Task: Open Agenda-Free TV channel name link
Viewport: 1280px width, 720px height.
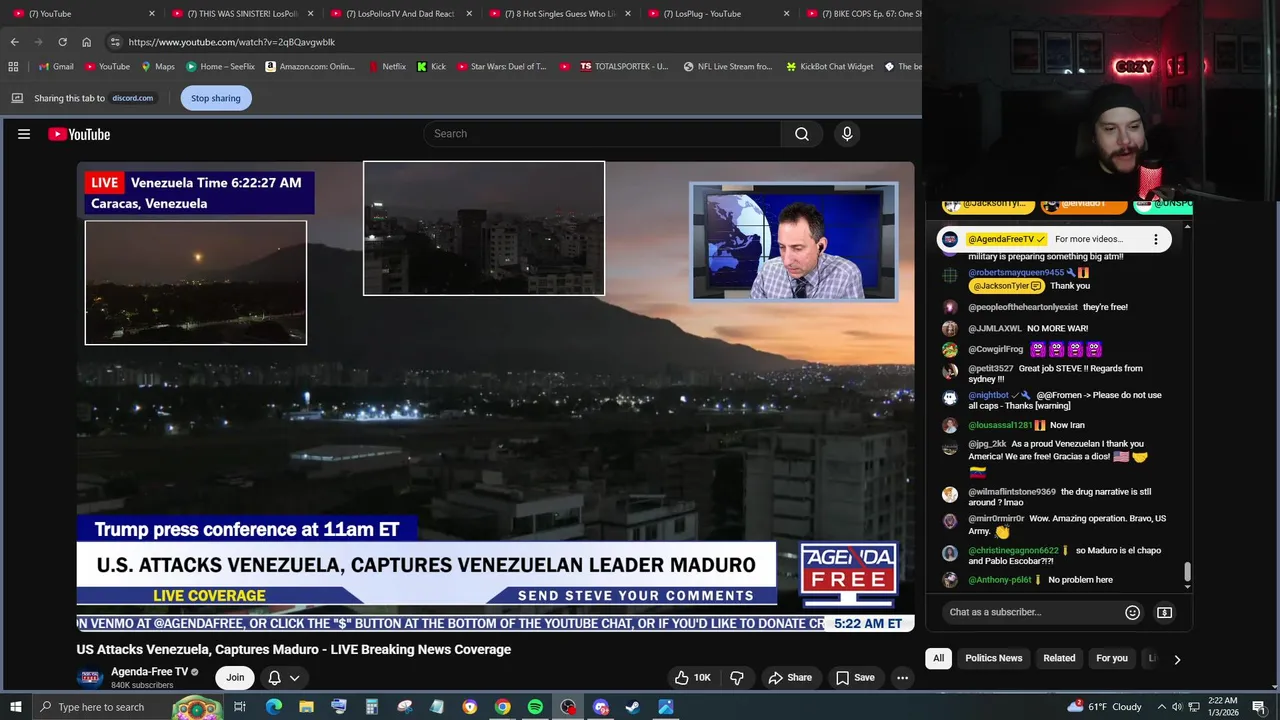Action: (149, 672)
